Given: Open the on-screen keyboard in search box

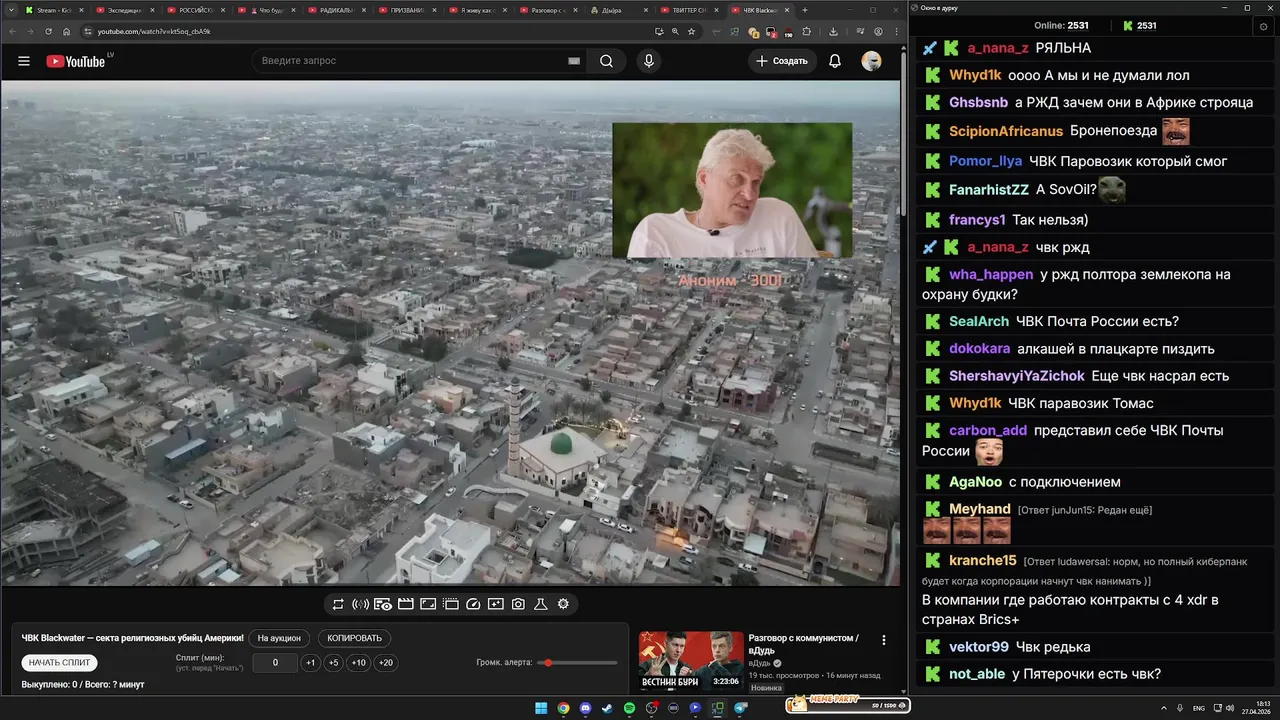Looking at the screenshot, I should [574, 61].
